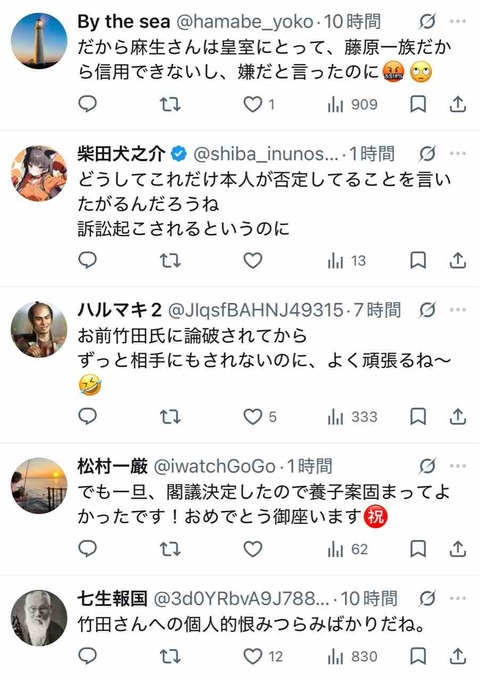Screen dimensions: 480x681
Task: Share ハルマキ2's tweet
Action: point(457,417)
